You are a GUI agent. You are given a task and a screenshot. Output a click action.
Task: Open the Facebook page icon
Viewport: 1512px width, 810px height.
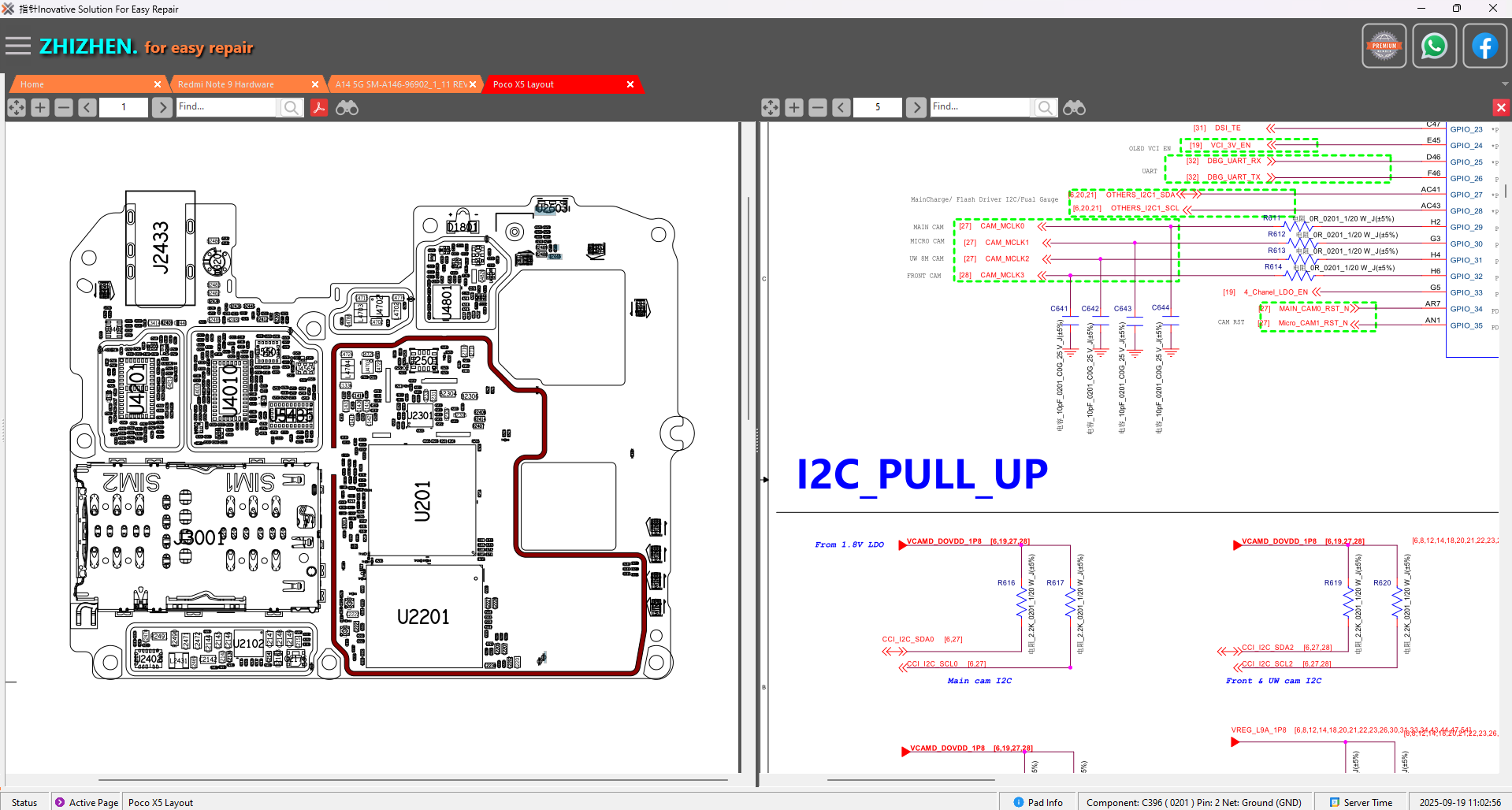coord(1485,46)
